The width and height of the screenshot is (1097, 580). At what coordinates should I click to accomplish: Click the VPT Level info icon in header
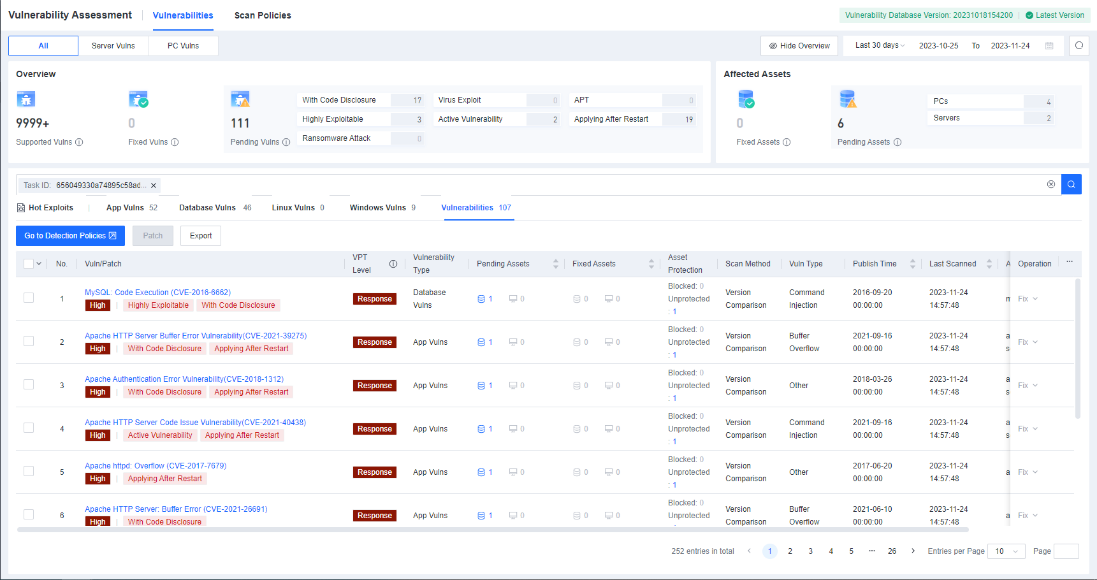pos(393,264)
